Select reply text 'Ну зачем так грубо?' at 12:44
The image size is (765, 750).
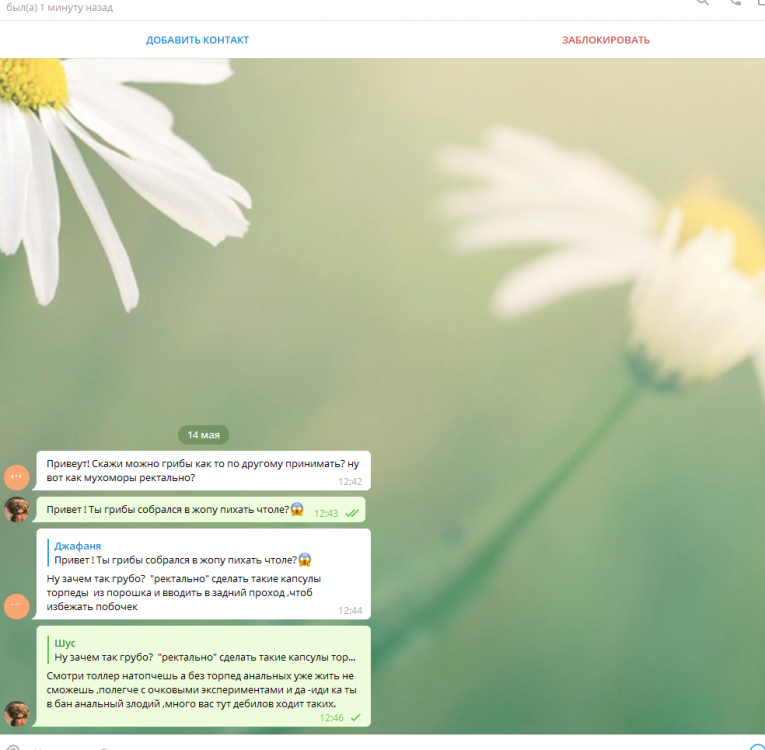click(183, 592)
